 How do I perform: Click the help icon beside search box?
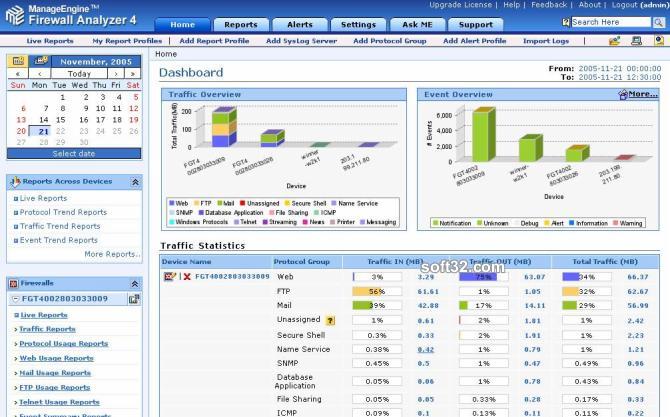[x=566, y=22]
